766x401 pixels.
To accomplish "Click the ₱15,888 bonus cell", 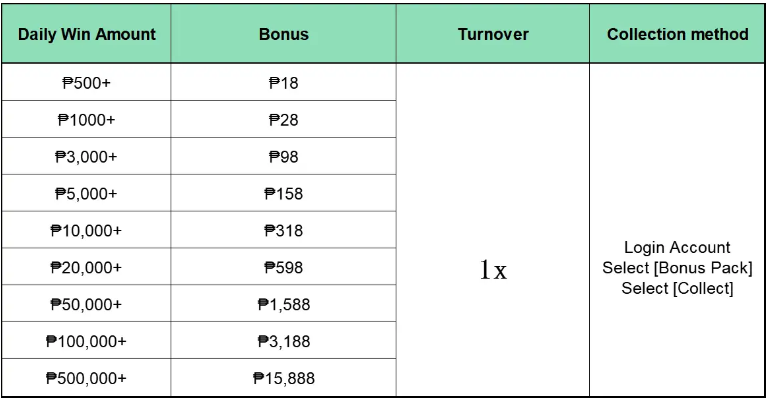I will [x=283, y=379].
